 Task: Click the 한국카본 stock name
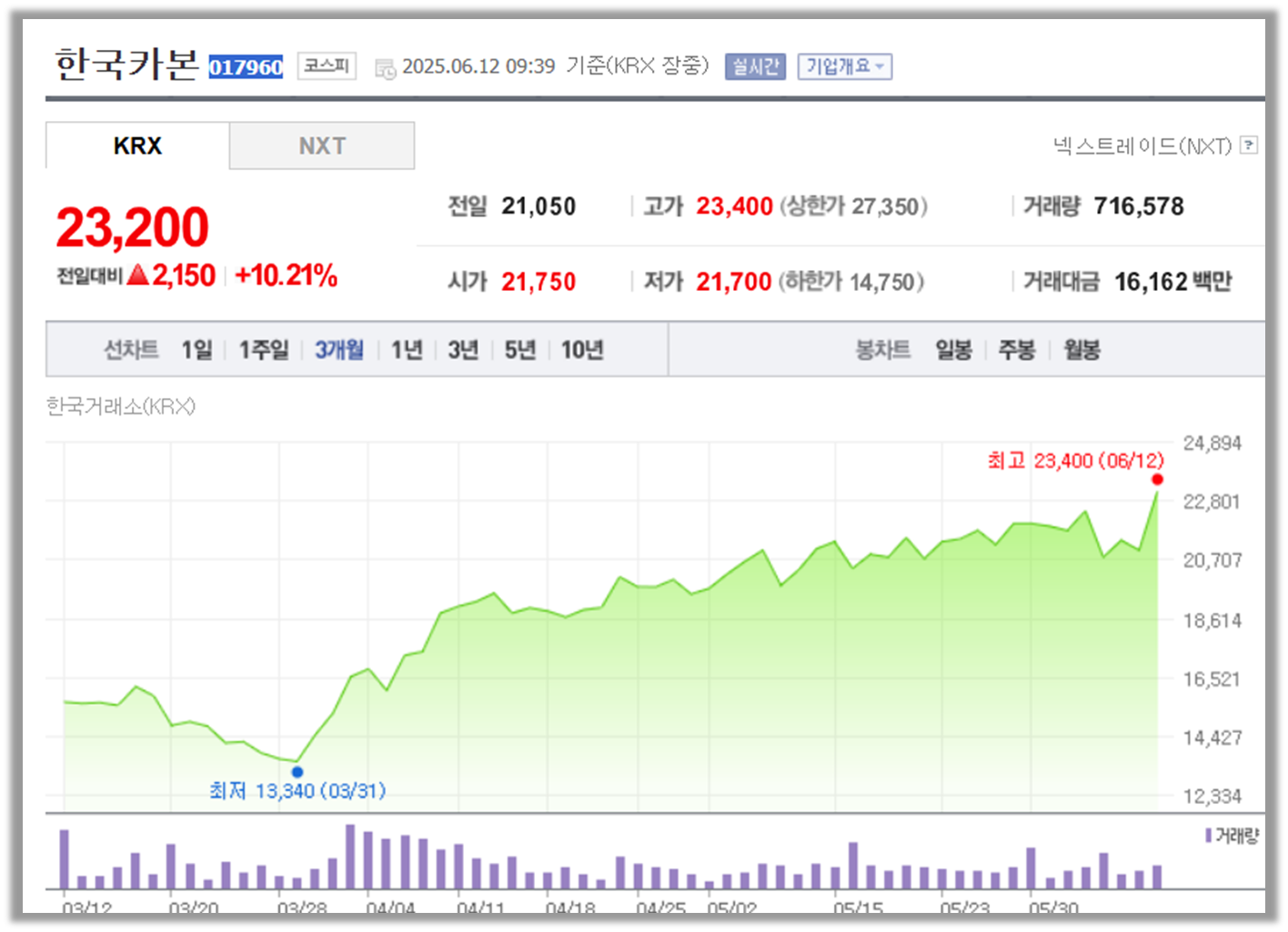[x=126, y=65]
